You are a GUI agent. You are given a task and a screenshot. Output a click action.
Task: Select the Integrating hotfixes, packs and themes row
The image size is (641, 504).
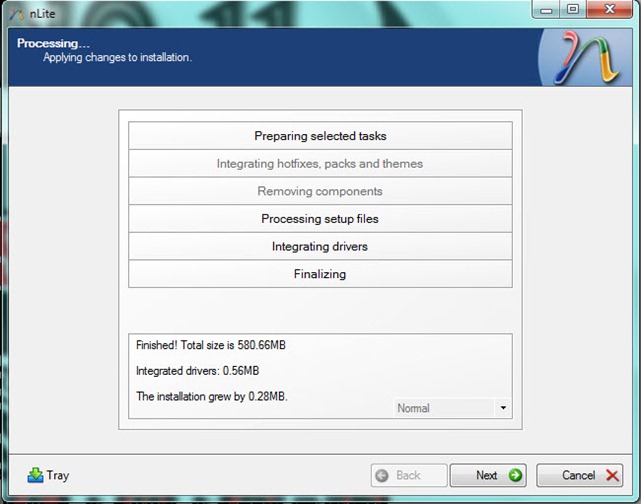(x=320, y=164)
